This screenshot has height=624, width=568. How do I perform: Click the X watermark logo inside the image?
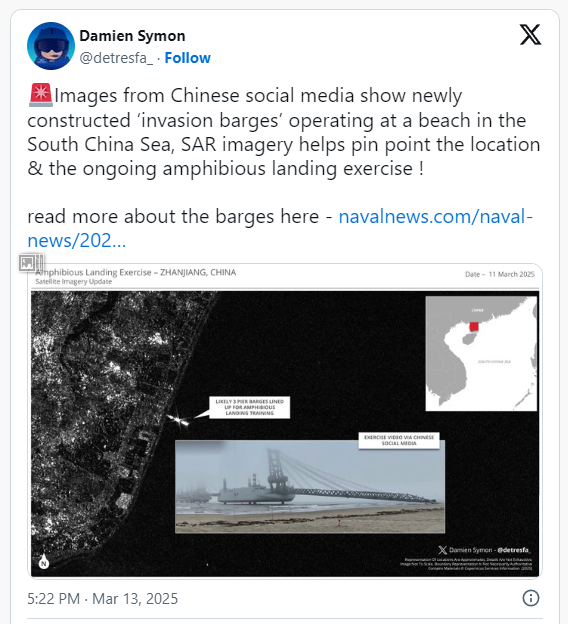[x=443, y=550]
